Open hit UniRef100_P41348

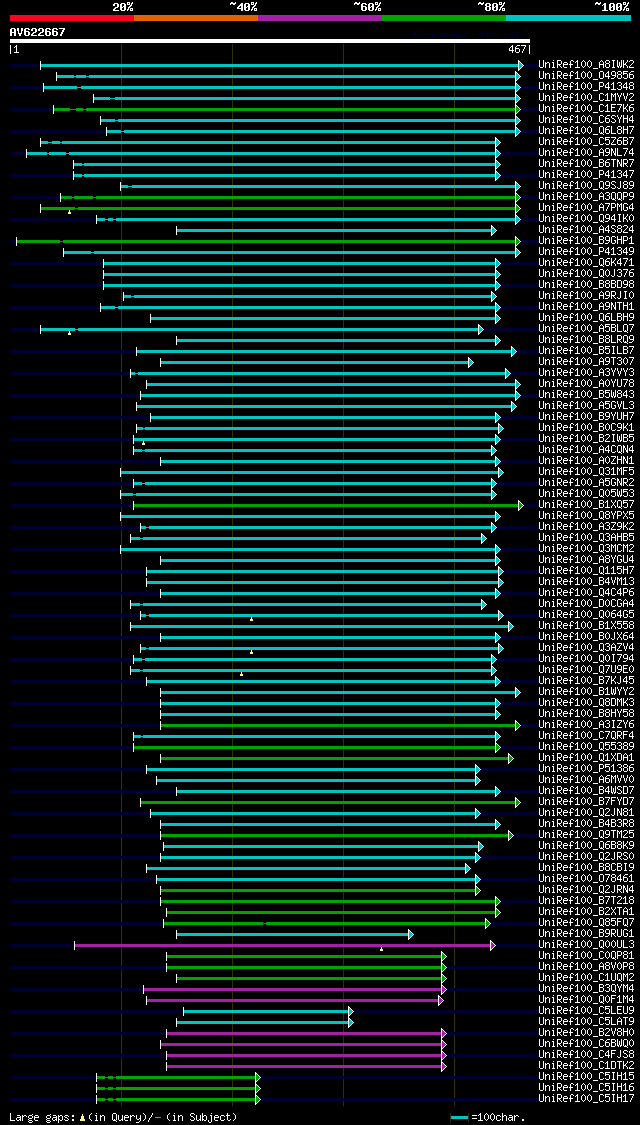pyautogui.click(x=586, y=87)
